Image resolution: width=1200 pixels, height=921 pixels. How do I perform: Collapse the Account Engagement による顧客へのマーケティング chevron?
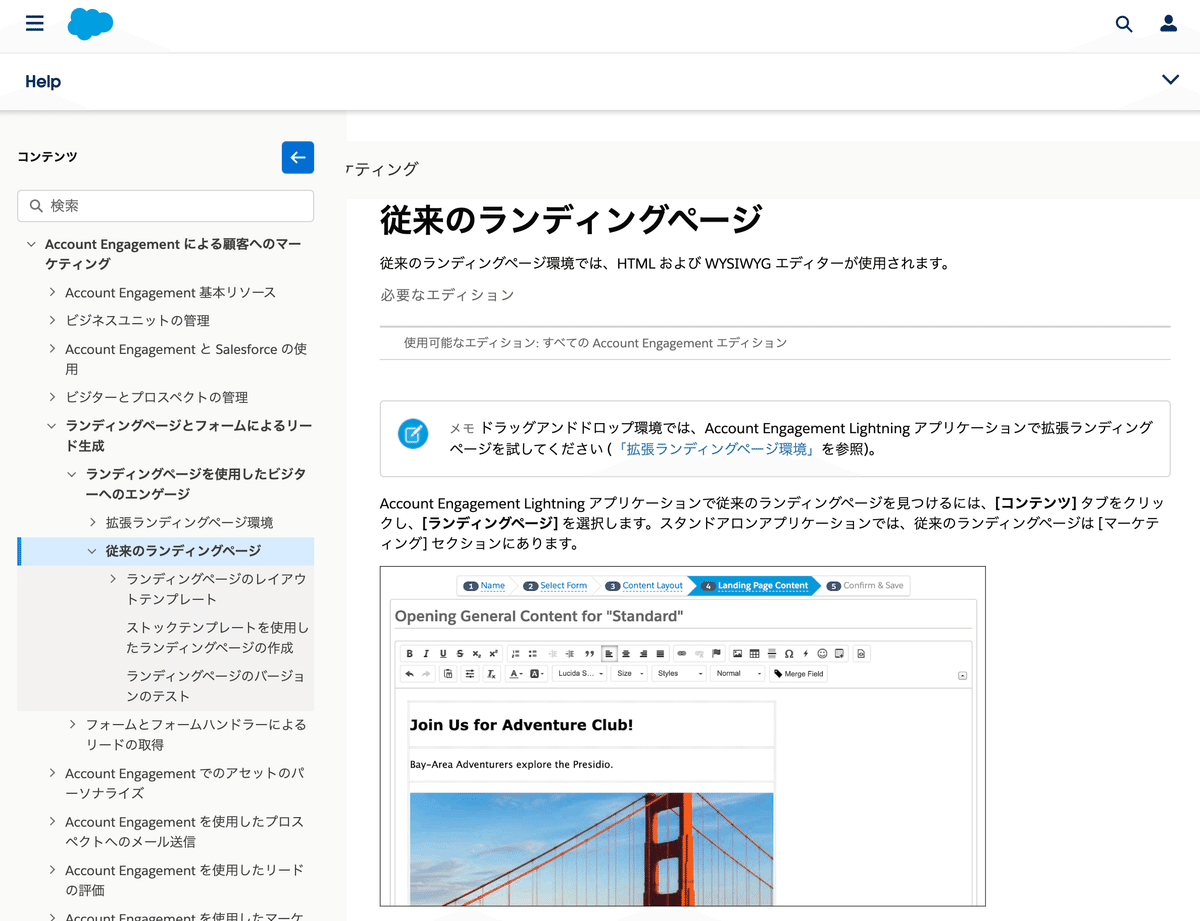tap(32, 244)
